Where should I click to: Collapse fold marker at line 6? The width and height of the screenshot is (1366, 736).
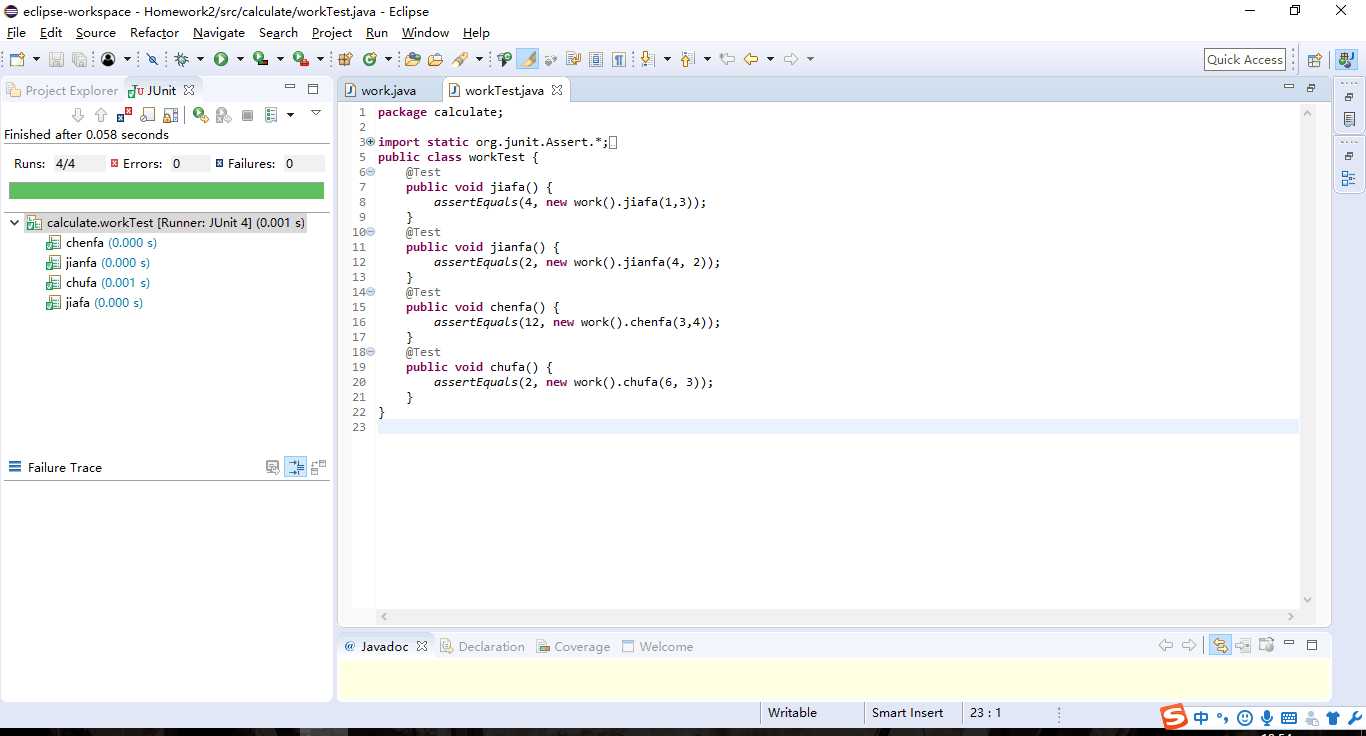coord(371,172)
